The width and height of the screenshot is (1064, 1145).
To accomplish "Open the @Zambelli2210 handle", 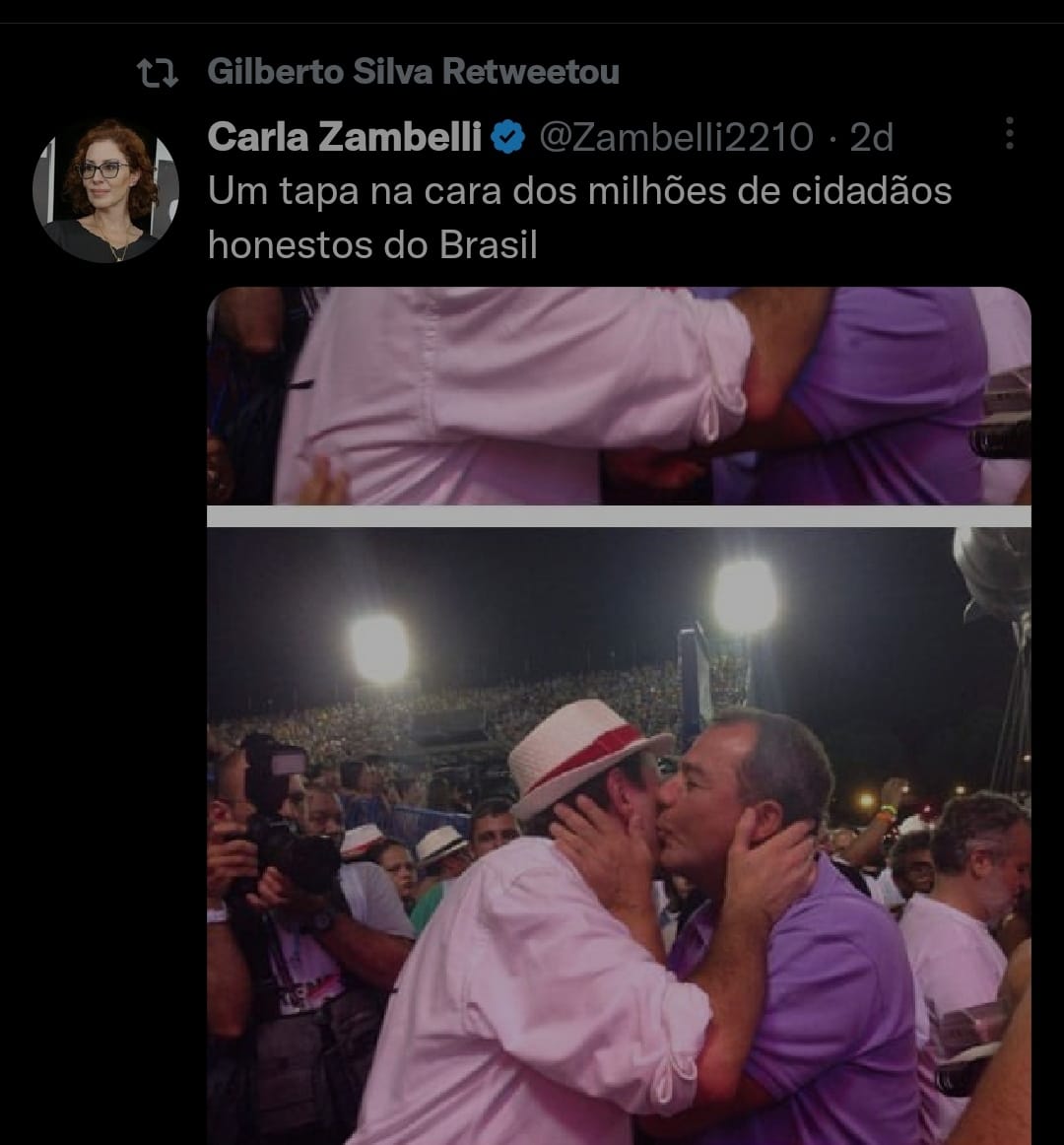I will (x=676, y=138).
